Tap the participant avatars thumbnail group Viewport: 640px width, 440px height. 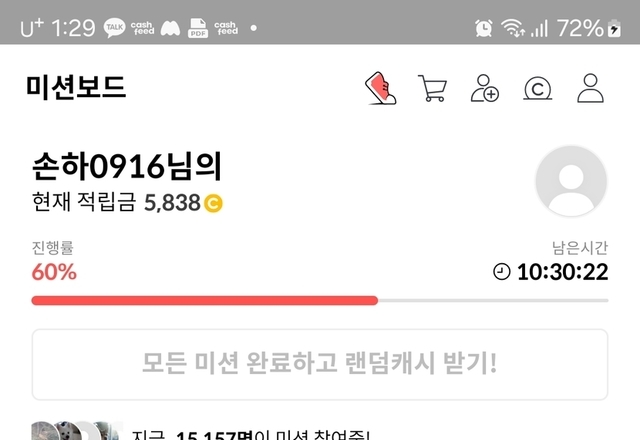tap(77, 431)
